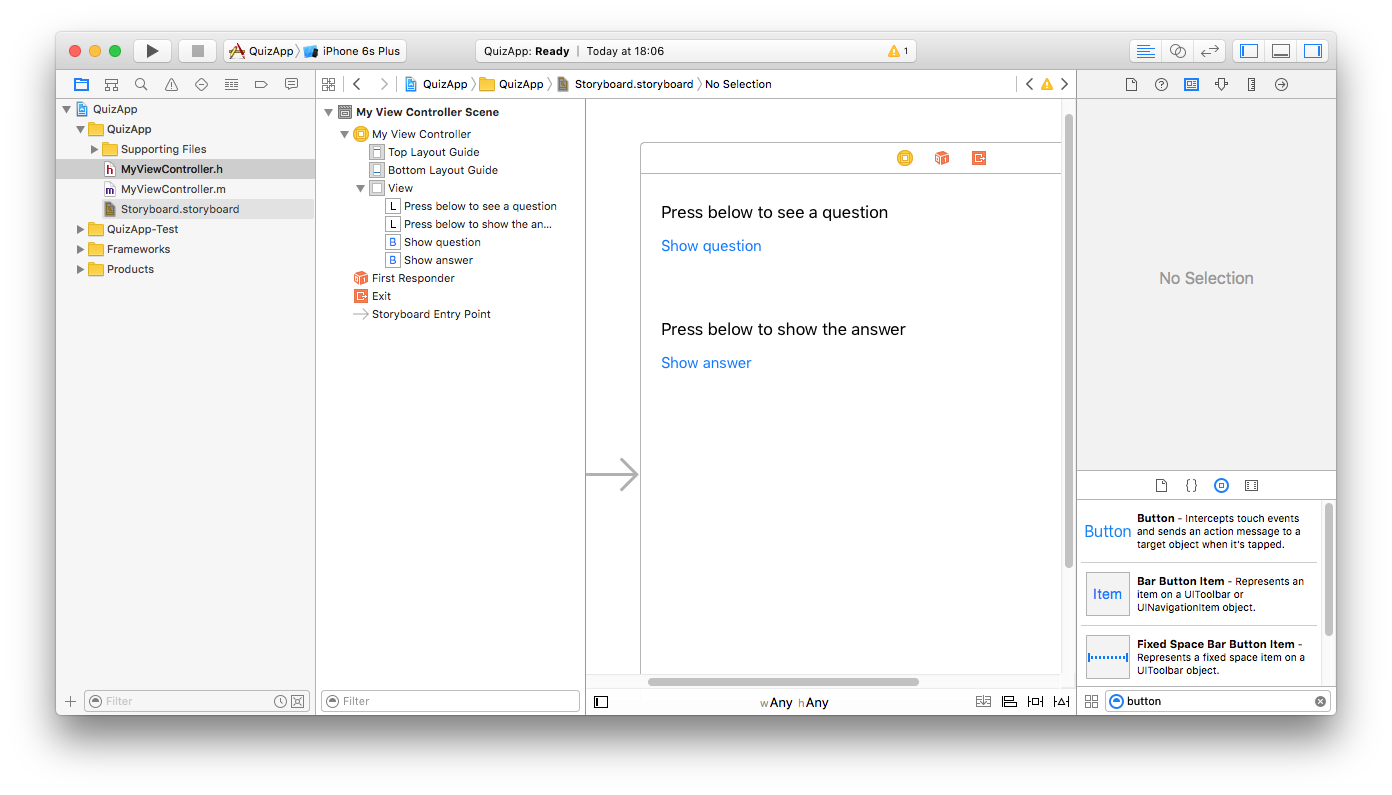Open the Issue navigator in sidebar
Viewport: 1392px width, 795px height.
[171, 85]
